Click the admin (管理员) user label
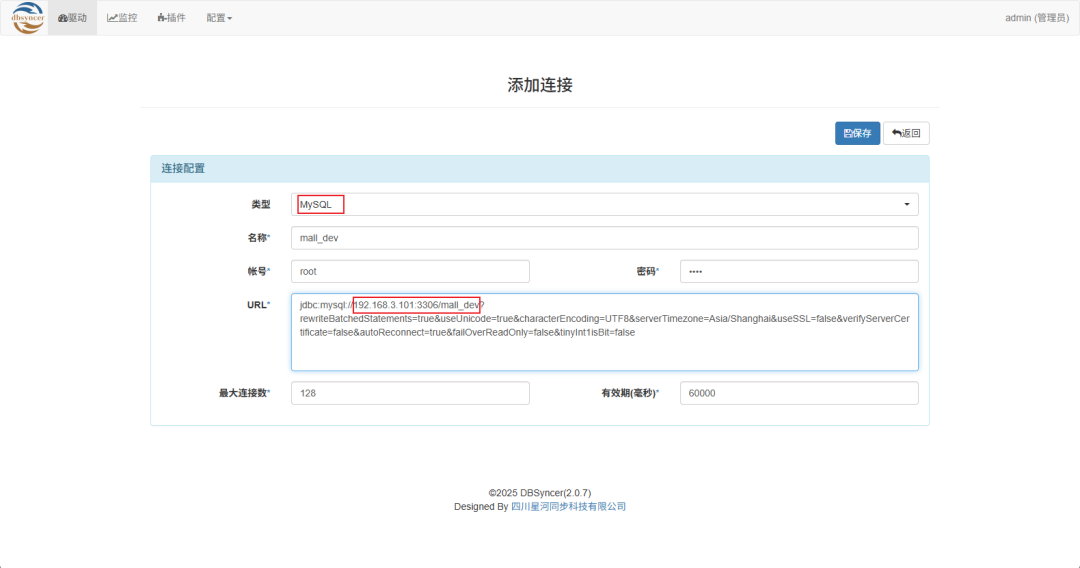The image size is (1080, 568). (x=1036, y=18)
